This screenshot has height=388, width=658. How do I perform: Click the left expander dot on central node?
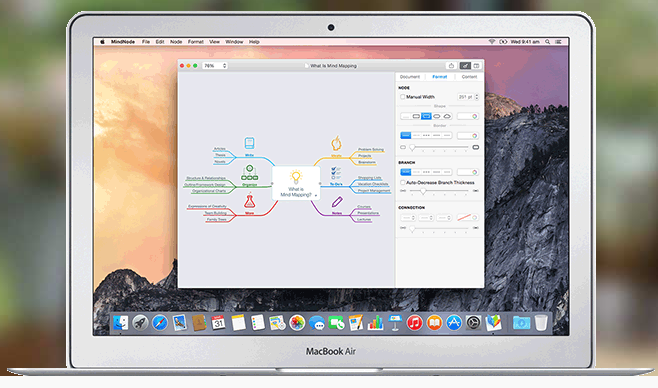272,184
